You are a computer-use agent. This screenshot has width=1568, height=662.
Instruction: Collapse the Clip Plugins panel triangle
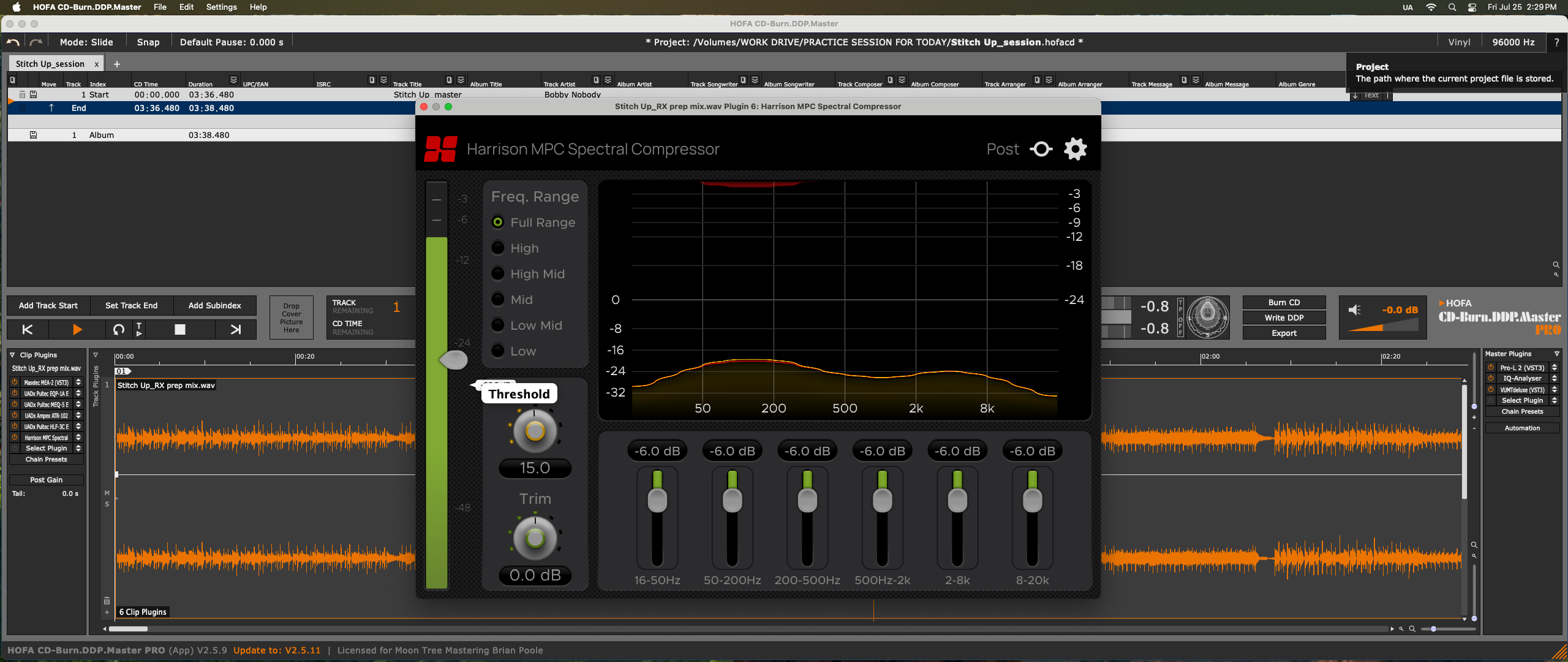(x=12, y=355)
